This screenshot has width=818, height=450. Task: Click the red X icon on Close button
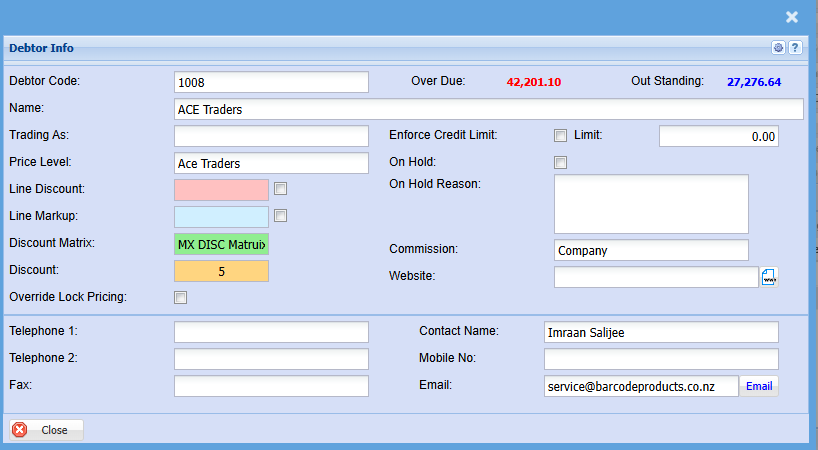tap(20, 430)
